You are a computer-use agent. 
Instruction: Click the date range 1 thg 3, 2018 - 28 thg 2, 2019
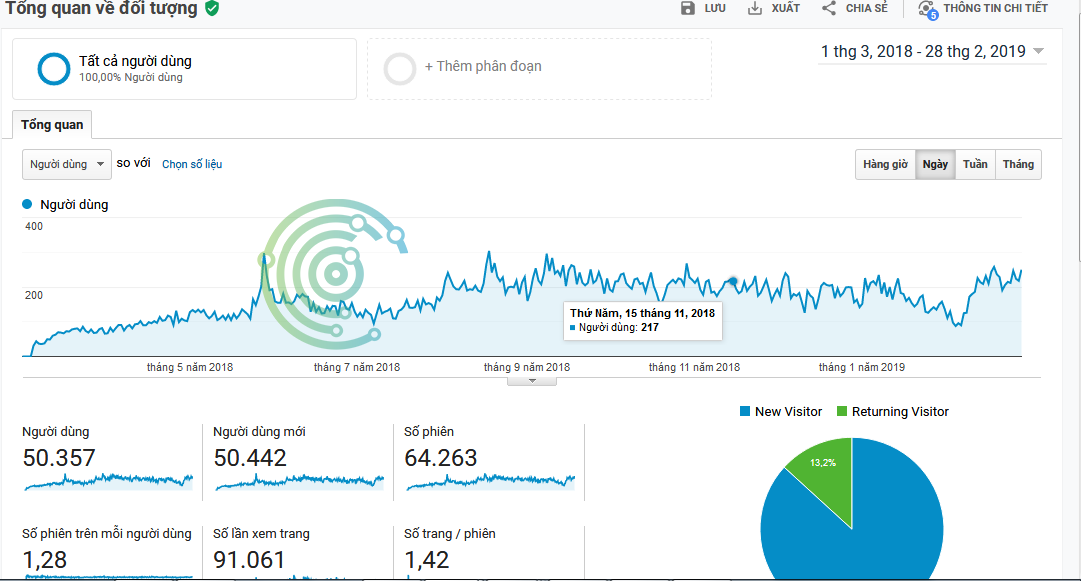tap(923, 51)
